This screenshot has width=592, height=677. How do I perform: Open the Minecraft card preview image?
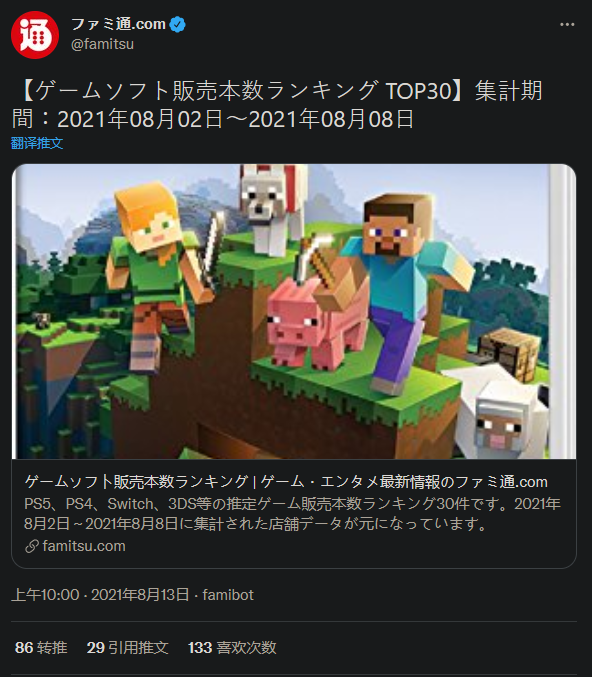294,311
